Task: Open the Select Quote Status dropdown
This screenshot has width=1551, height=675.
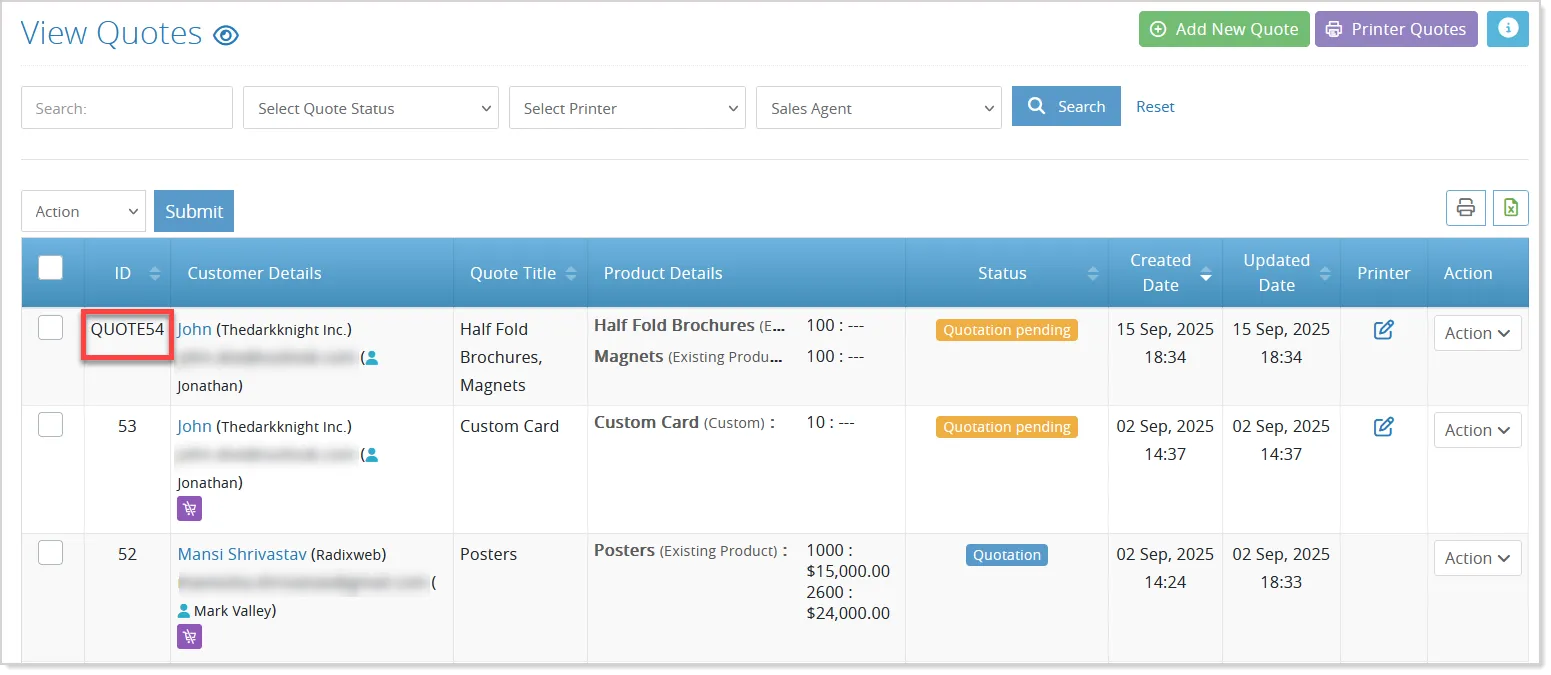Action: (x=371, y=108)
